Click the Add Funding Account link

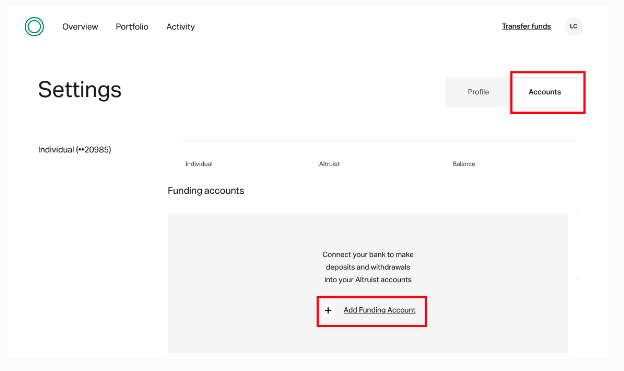click(379, 310)
